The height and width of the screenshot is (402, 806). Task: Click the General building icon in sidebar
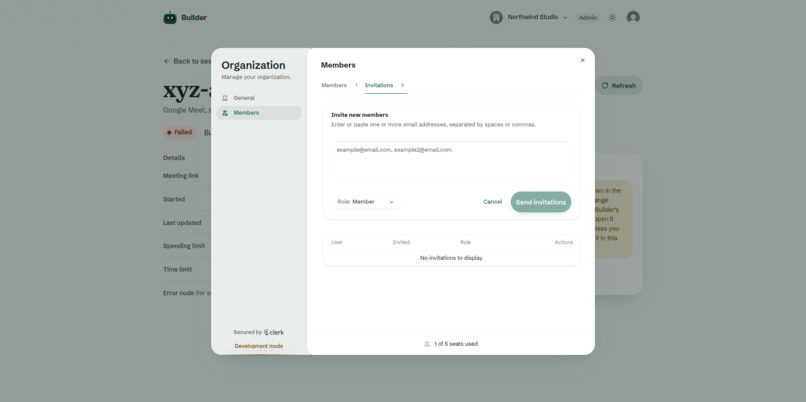tap(225, 98)
